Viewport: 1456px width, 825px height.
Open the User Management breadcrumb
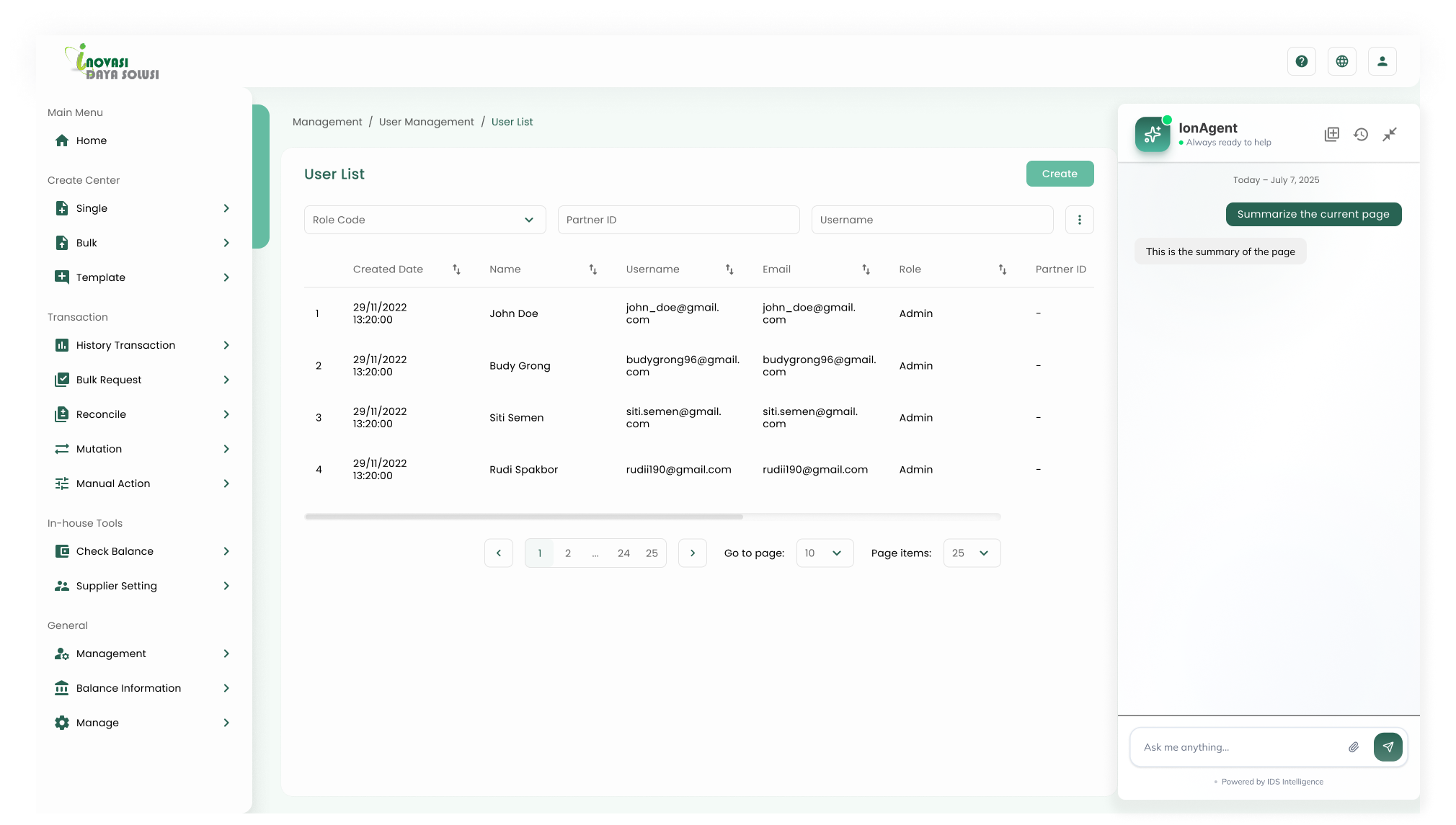coord(426,121)
